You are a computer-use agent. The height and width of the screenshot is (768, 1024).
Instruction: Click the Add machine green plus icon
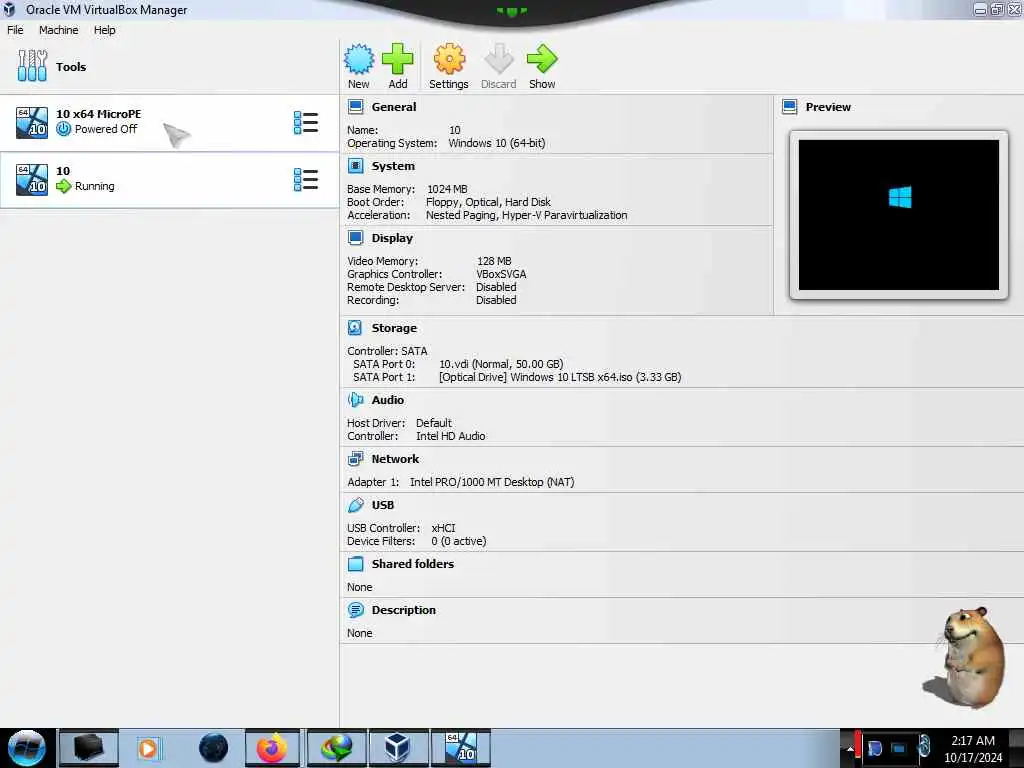[397, 59]
